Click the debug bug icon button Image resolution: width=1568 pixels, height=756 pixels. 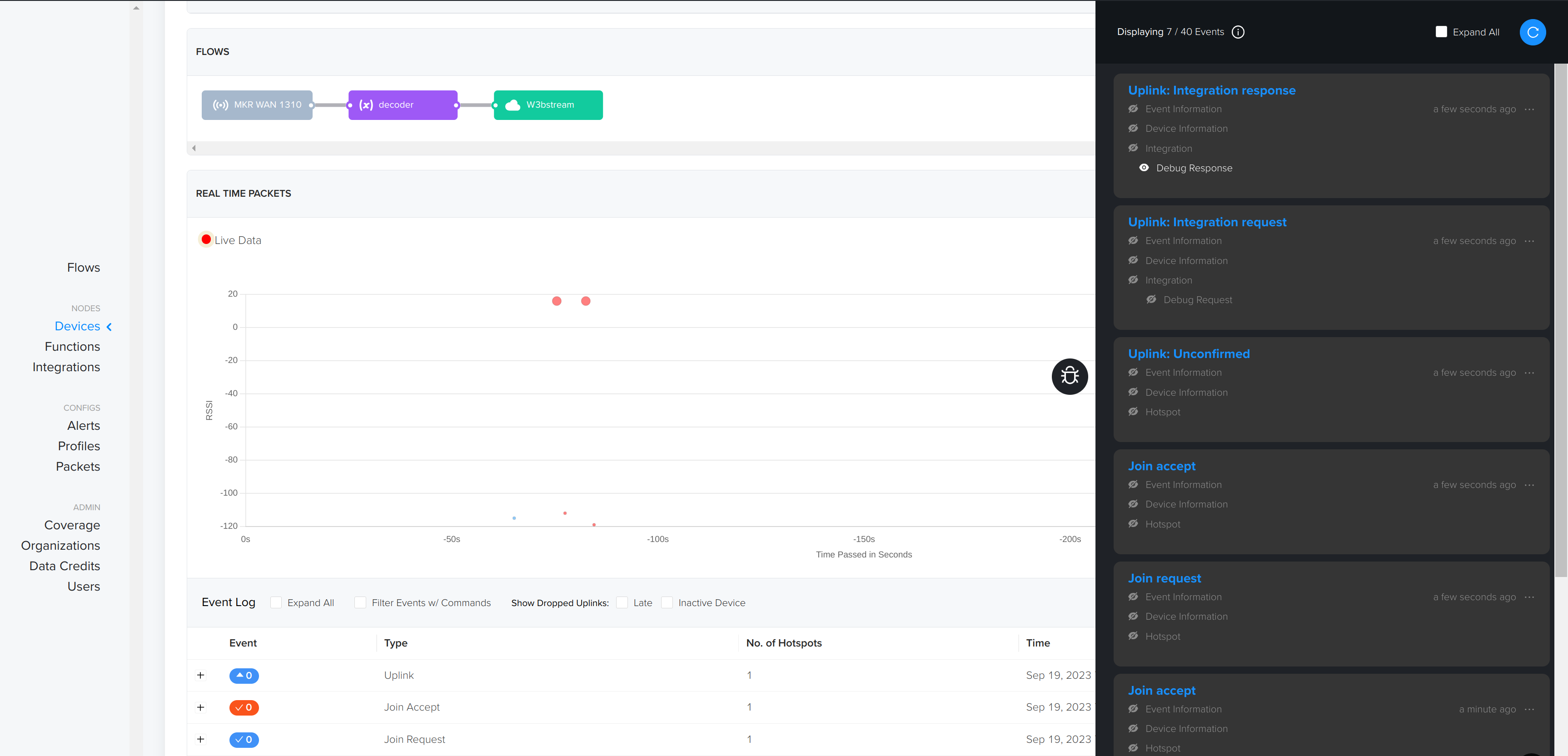[x=1070, y=376]
